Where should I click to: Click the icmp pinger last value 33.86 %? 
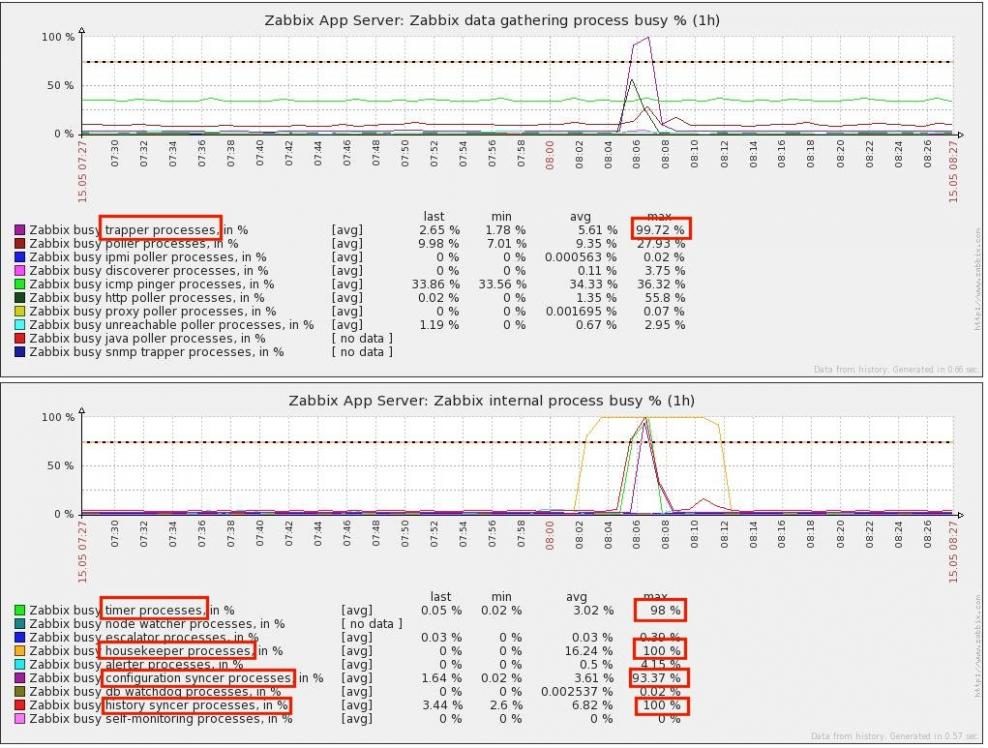tap(436, 284)
